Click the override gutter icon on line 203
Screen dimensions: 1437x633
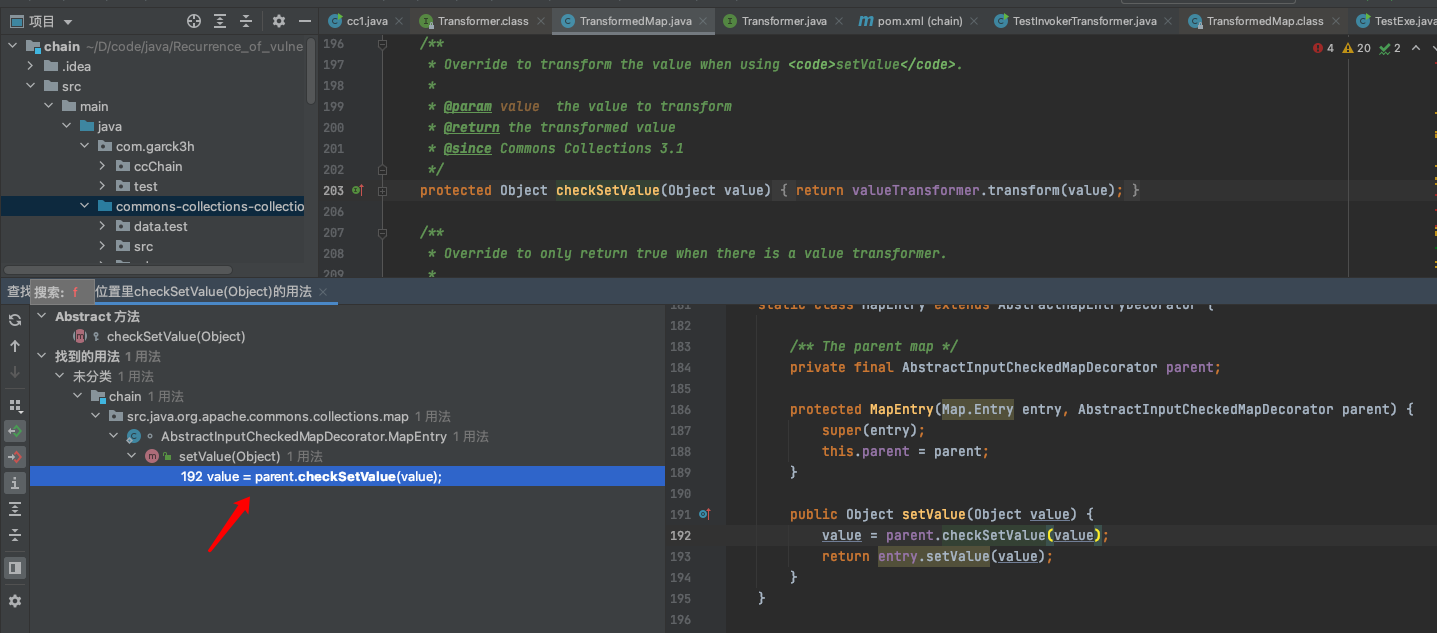point(358,190)
